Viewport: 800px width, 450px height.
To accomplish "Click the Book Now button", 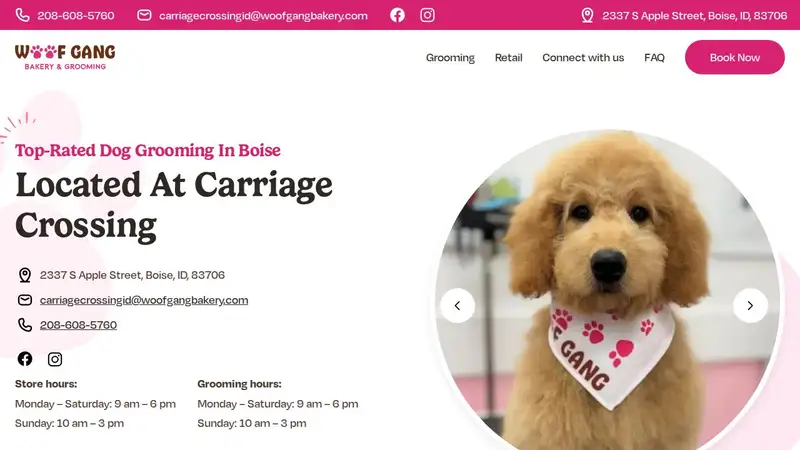I will [734, 57].
